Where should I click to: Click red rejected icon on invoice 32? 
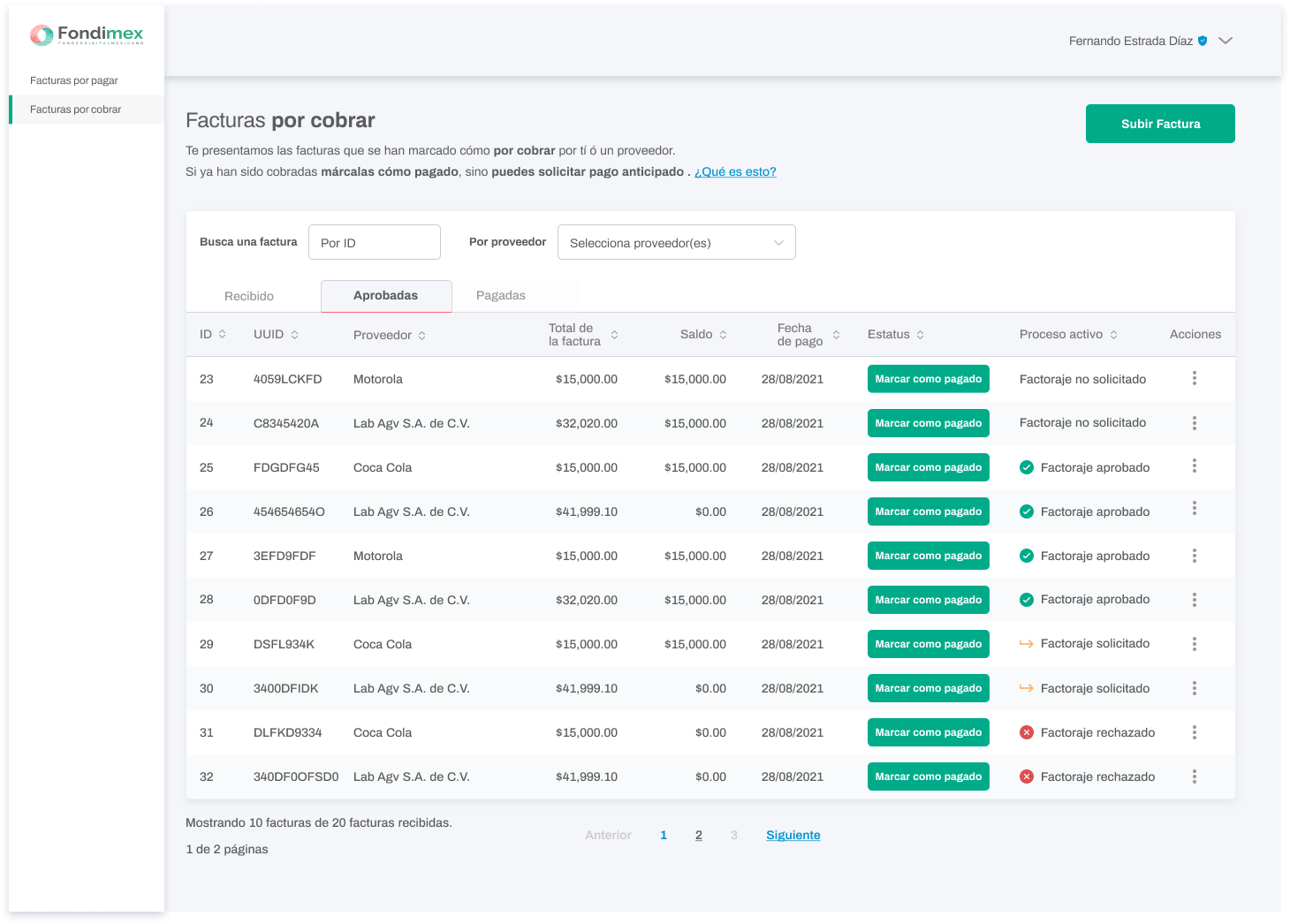coord(1027,776)
